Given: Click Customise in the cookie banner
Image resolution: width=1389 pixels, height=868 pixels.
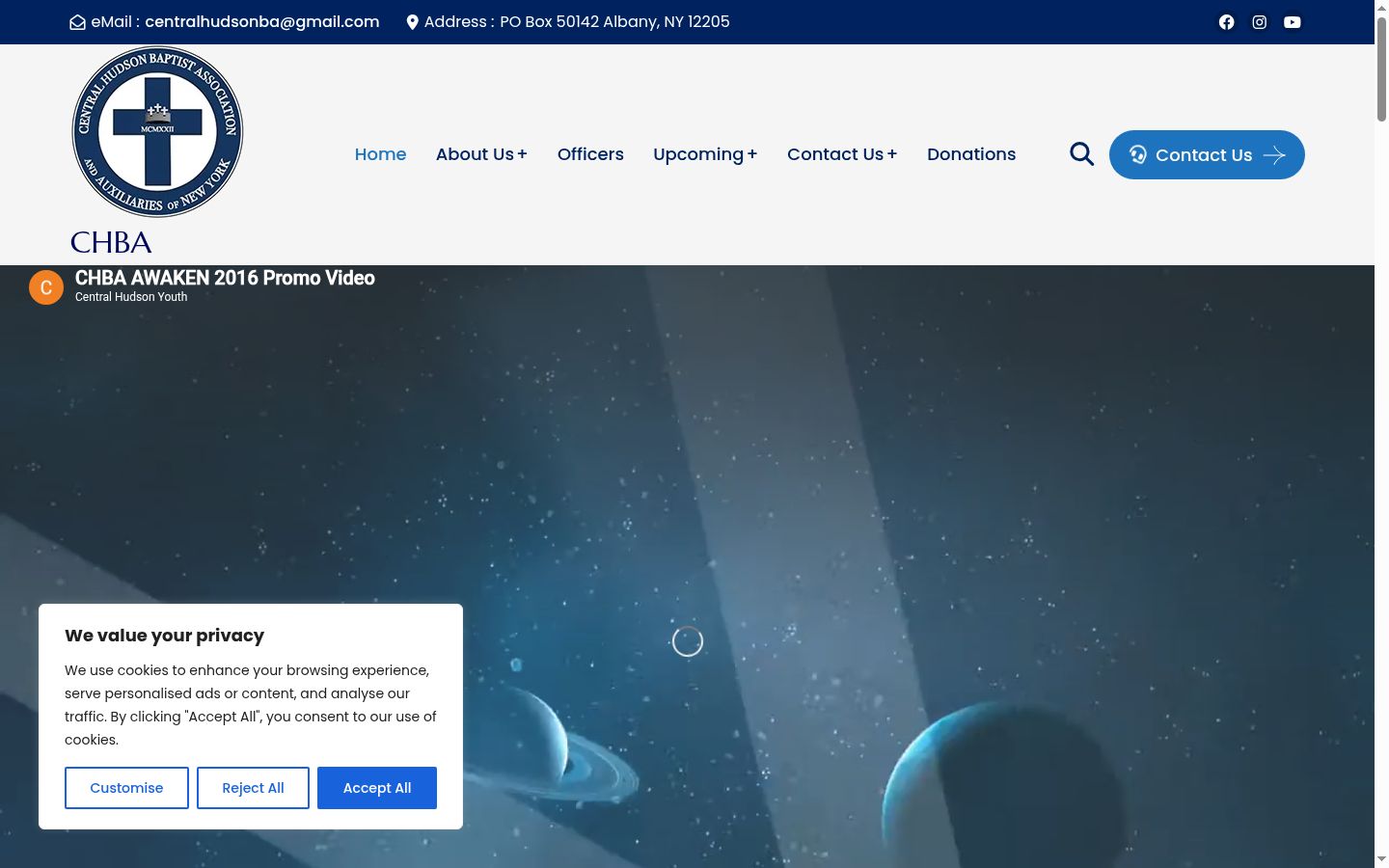Looking at the screenshot, I should [126, 788].
